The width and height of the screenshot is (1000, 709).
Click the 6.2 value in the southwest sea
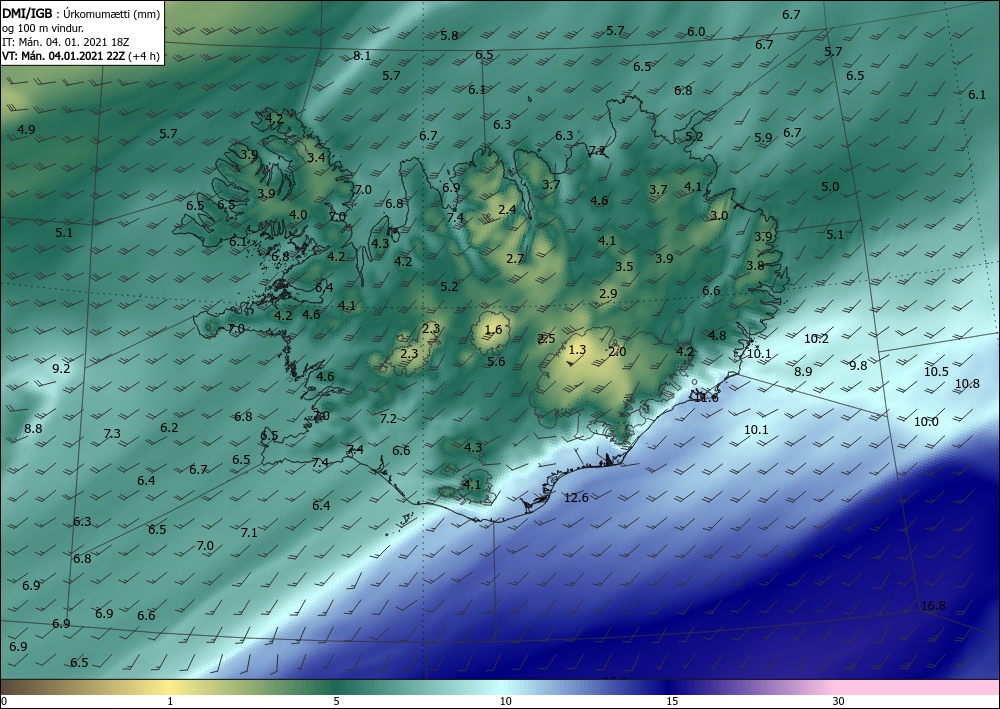pyautogui.click(x=169, y=427)
